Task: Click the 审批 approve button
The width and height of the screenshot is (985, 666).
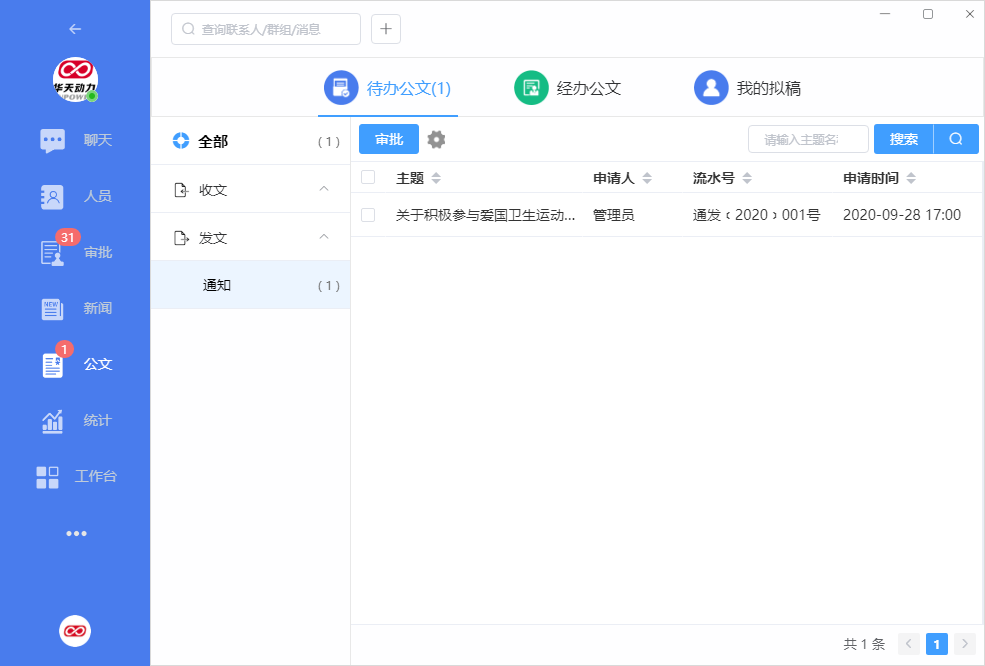Action: coord(388,139)
